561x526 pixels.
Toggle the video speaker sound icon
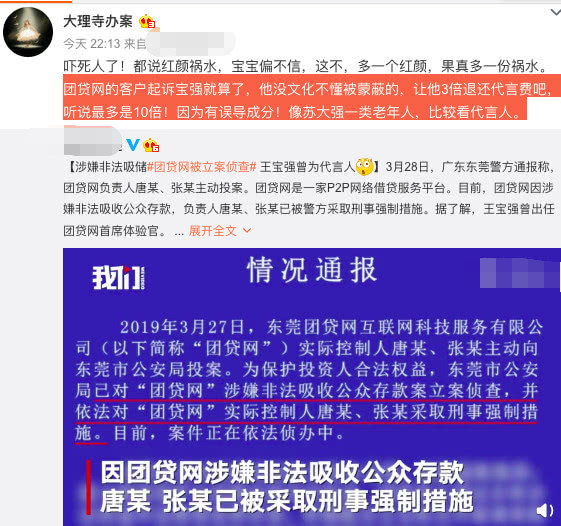pyautogui.click(x=545, y=510)
